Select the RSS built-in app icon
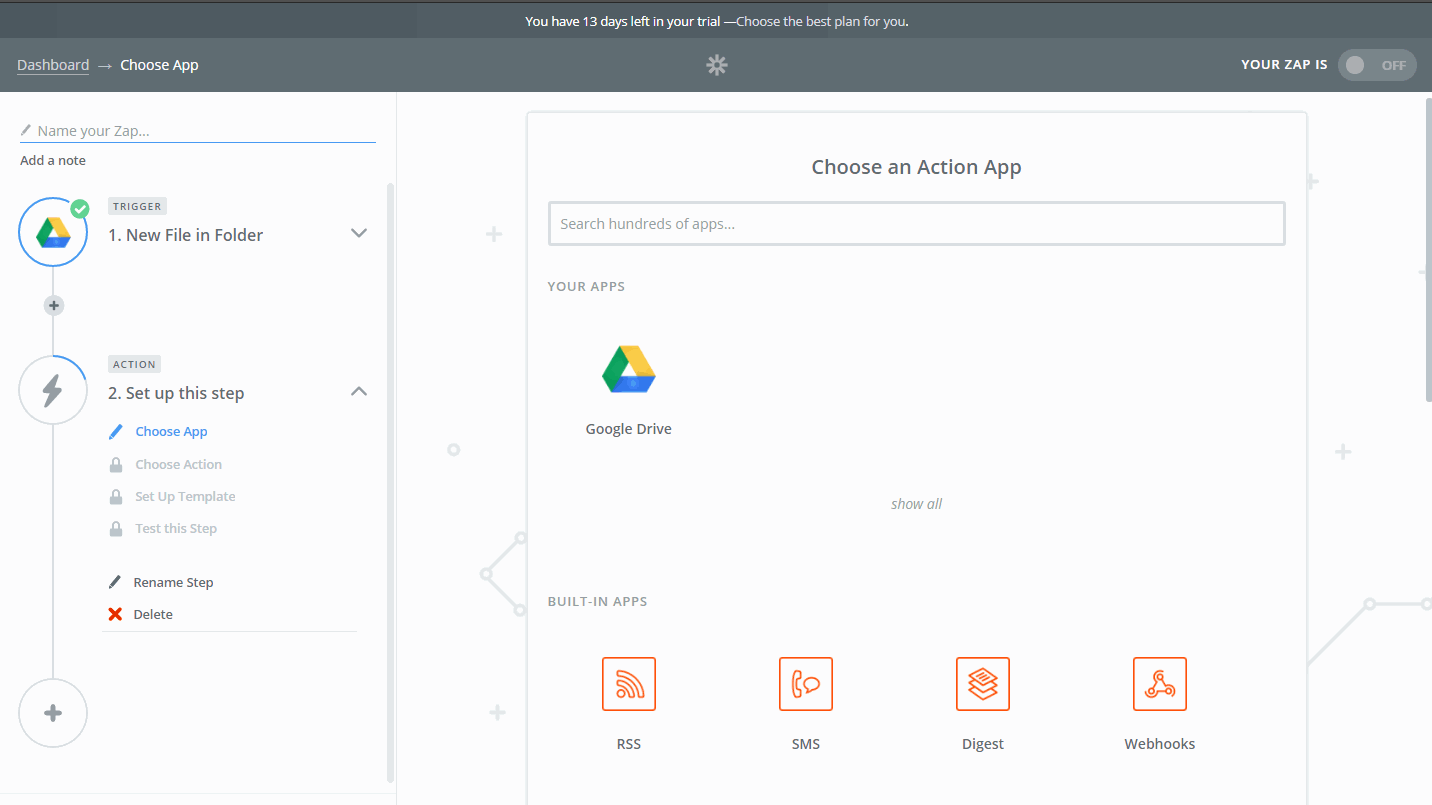 [629, 684]
